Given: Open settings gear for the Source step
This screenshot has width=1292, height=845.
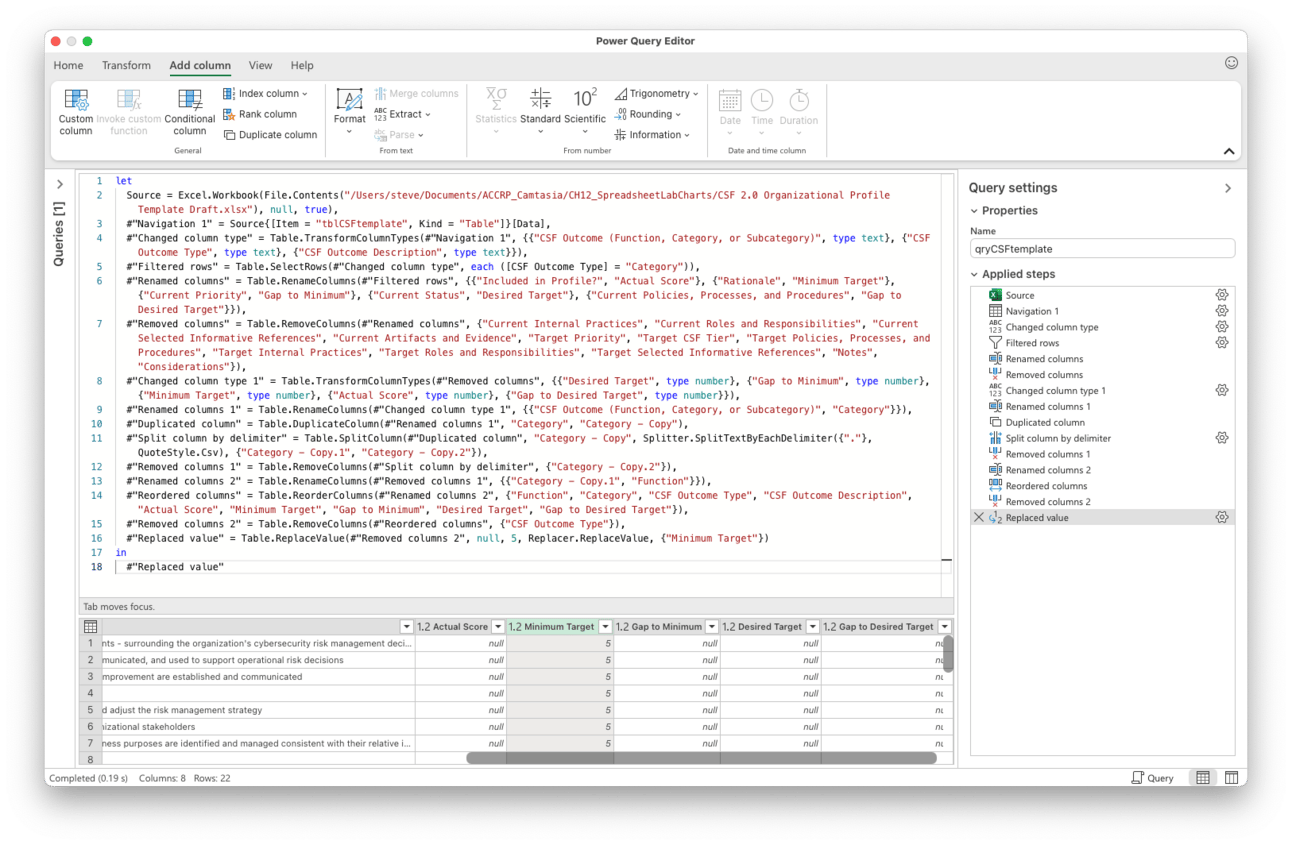Looking at the screenshot, I should click(1221, 295).
